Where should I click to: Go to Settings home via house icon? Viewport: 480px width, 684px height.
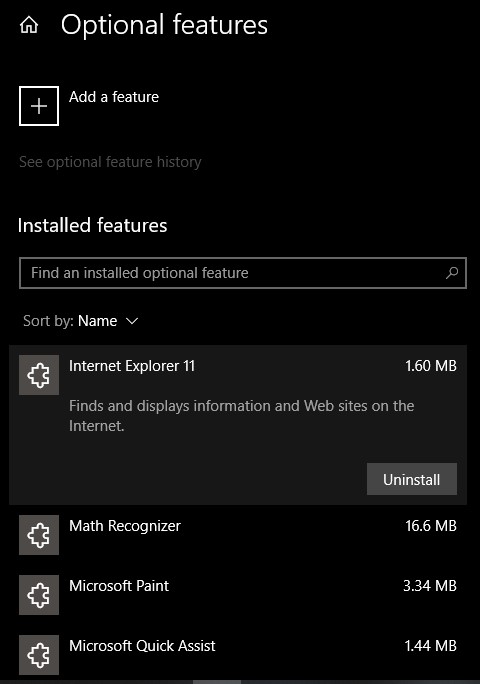29,25
